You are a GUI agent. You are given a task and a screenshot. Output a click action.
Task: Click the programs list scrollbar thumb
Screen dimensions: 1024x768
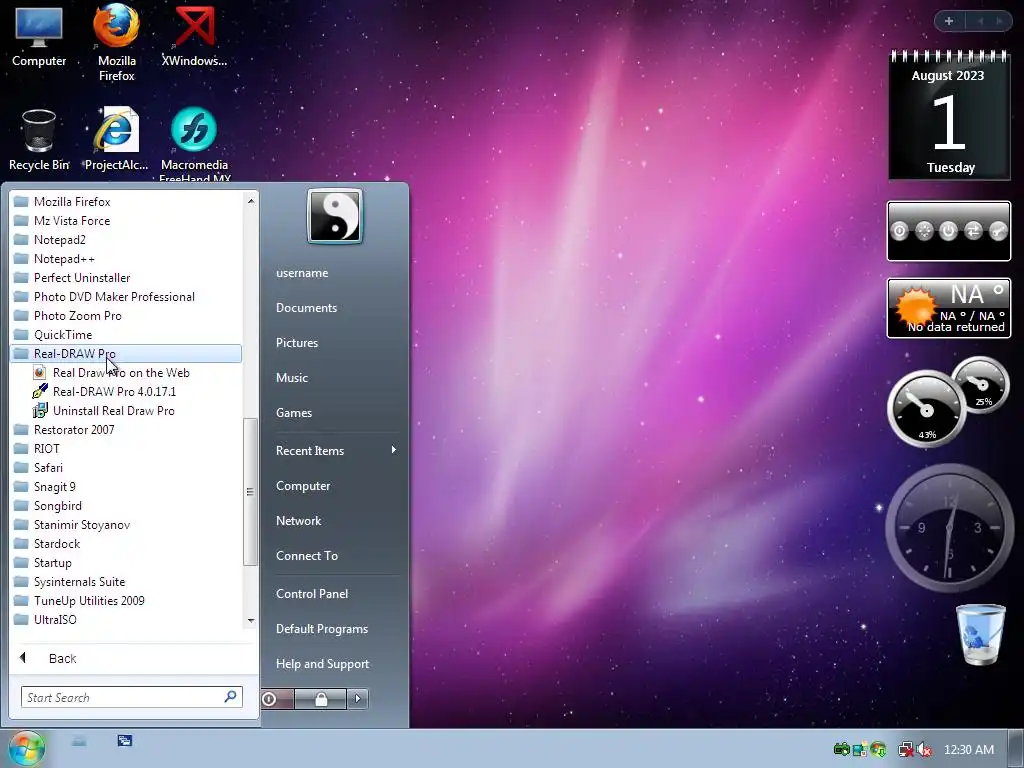pos(250,491)
